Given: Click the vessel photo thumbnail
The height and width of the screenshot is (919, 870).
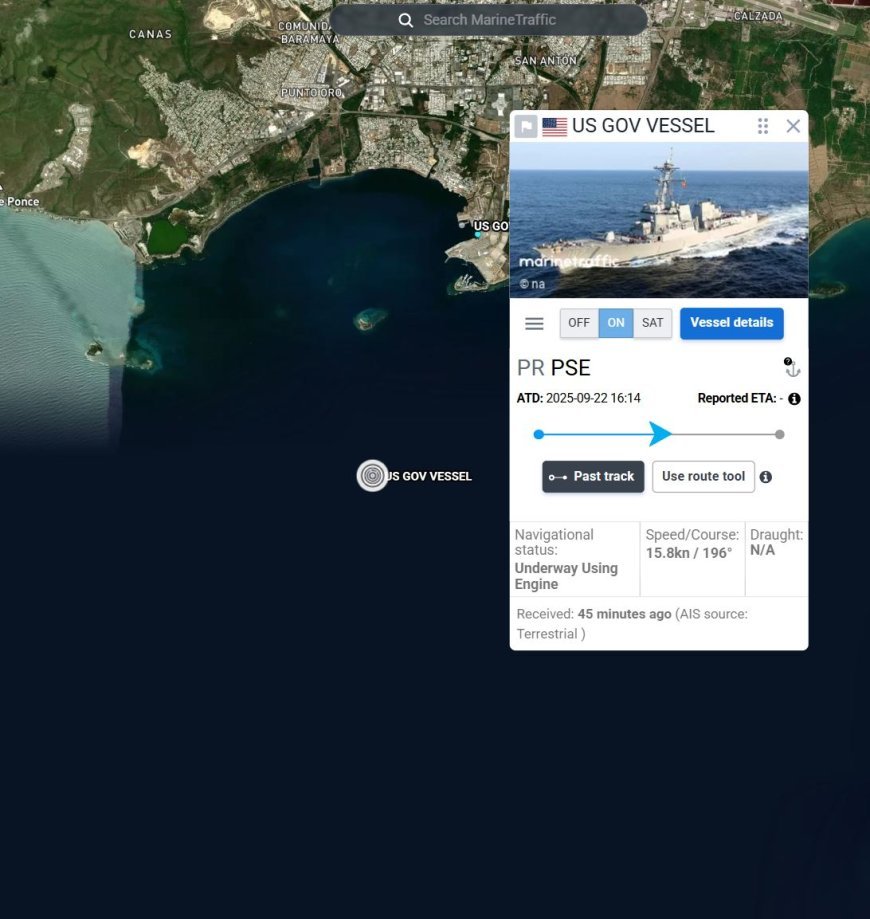Looking at the screenshot, I should coord(659,220).
